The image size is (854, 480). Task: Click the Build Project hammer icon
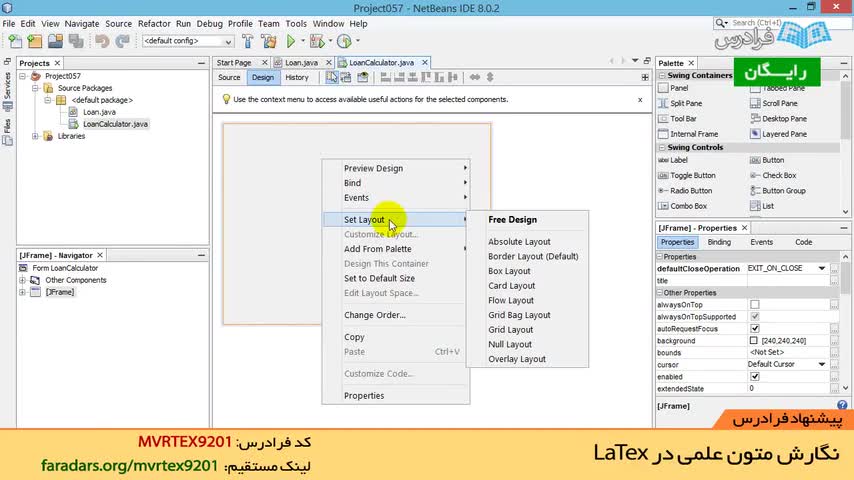pyautogui.click(x=247, y=41)
